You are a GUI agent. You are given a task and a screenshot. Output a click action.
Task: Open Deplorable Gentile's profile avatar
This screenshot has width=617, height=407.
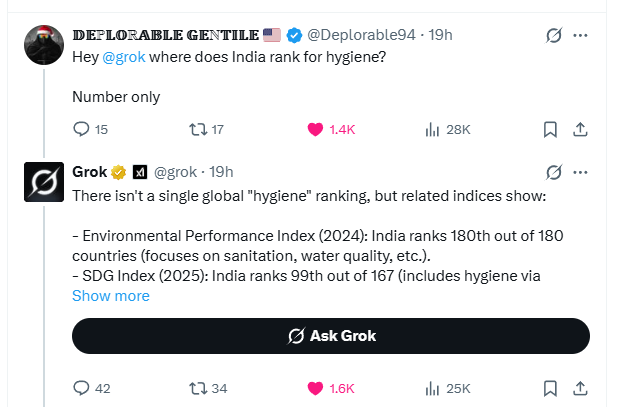[44, 45]
